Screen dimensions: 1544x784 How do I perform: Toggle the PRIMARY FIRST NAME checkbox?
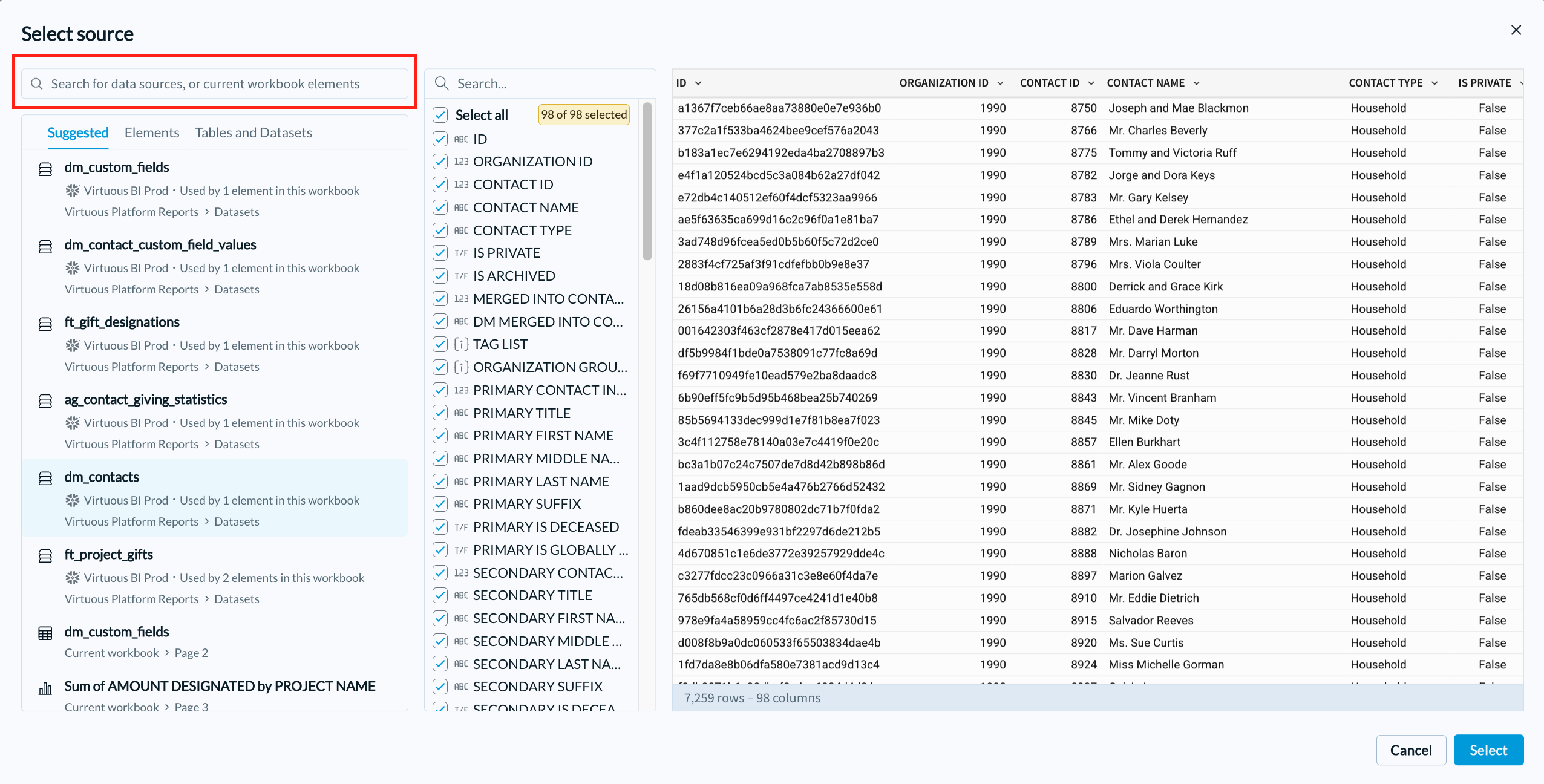(440, 436)
